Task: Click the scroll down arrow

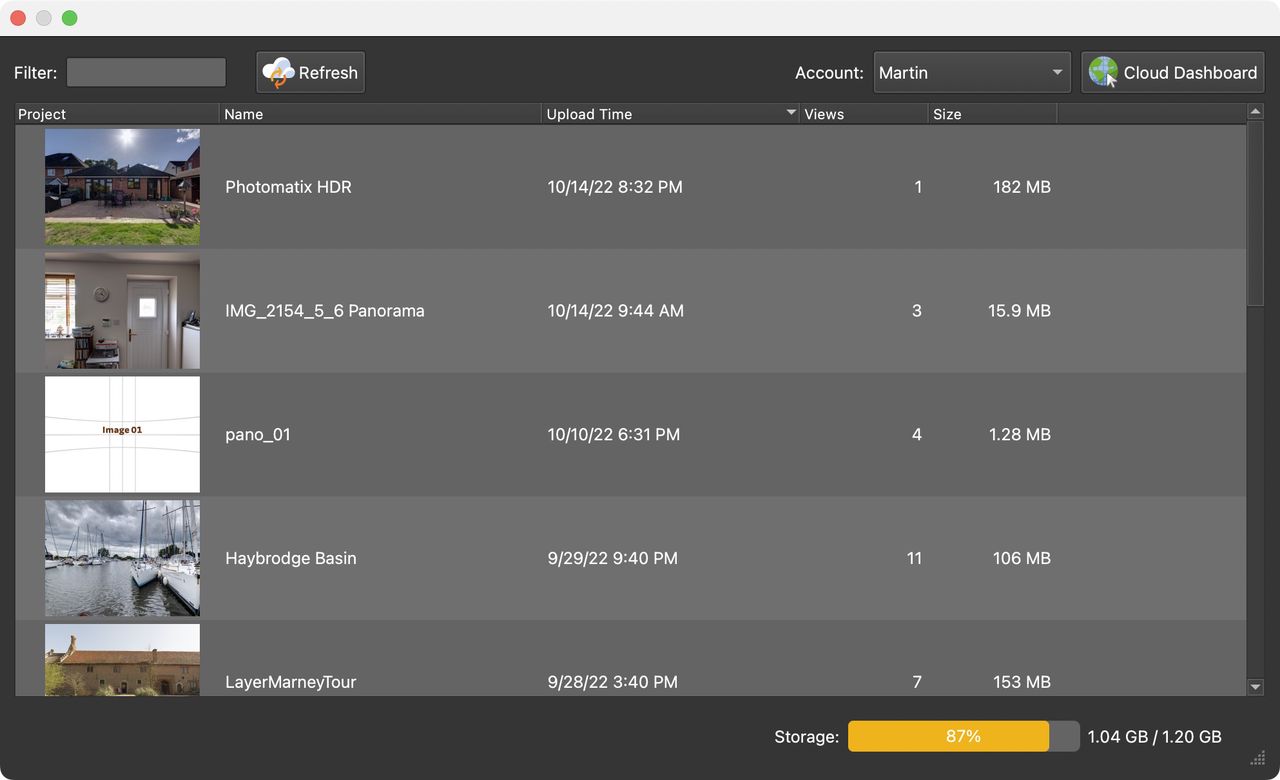Action: pyautogui.click(x=1256, y=687)
